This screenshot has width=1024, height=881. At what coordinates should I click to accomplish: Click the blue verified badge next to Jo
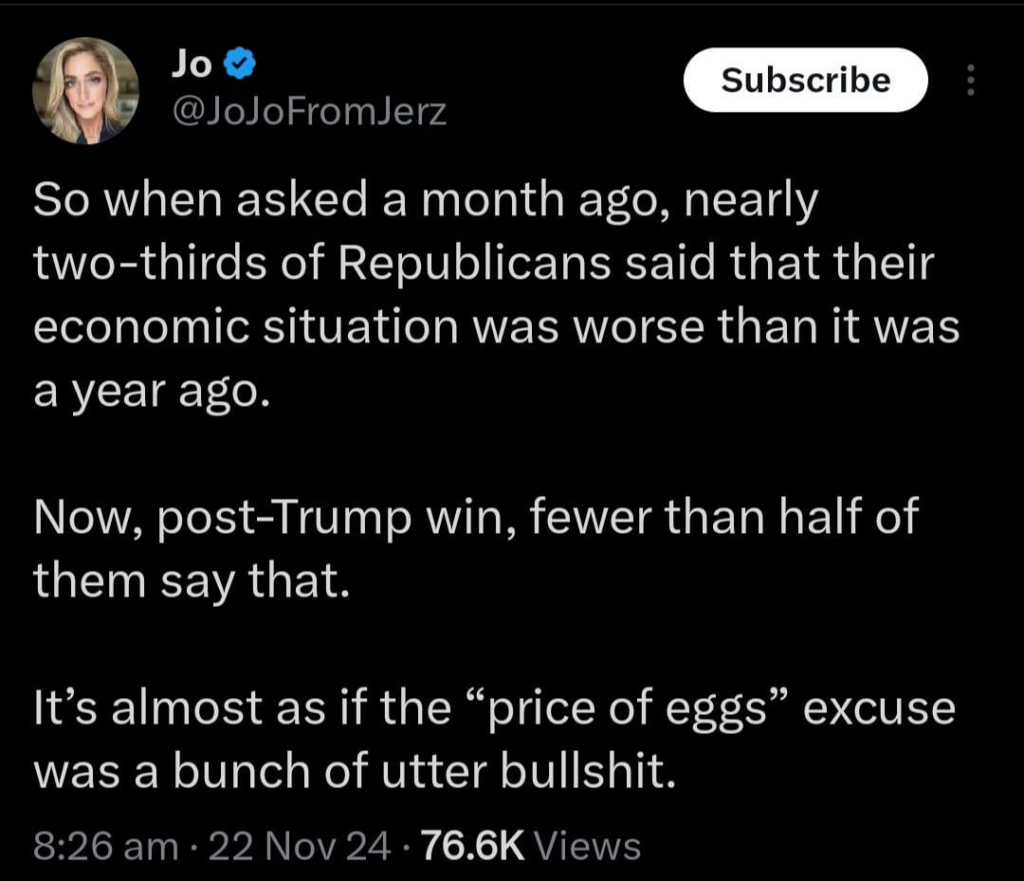coord(237,67)
